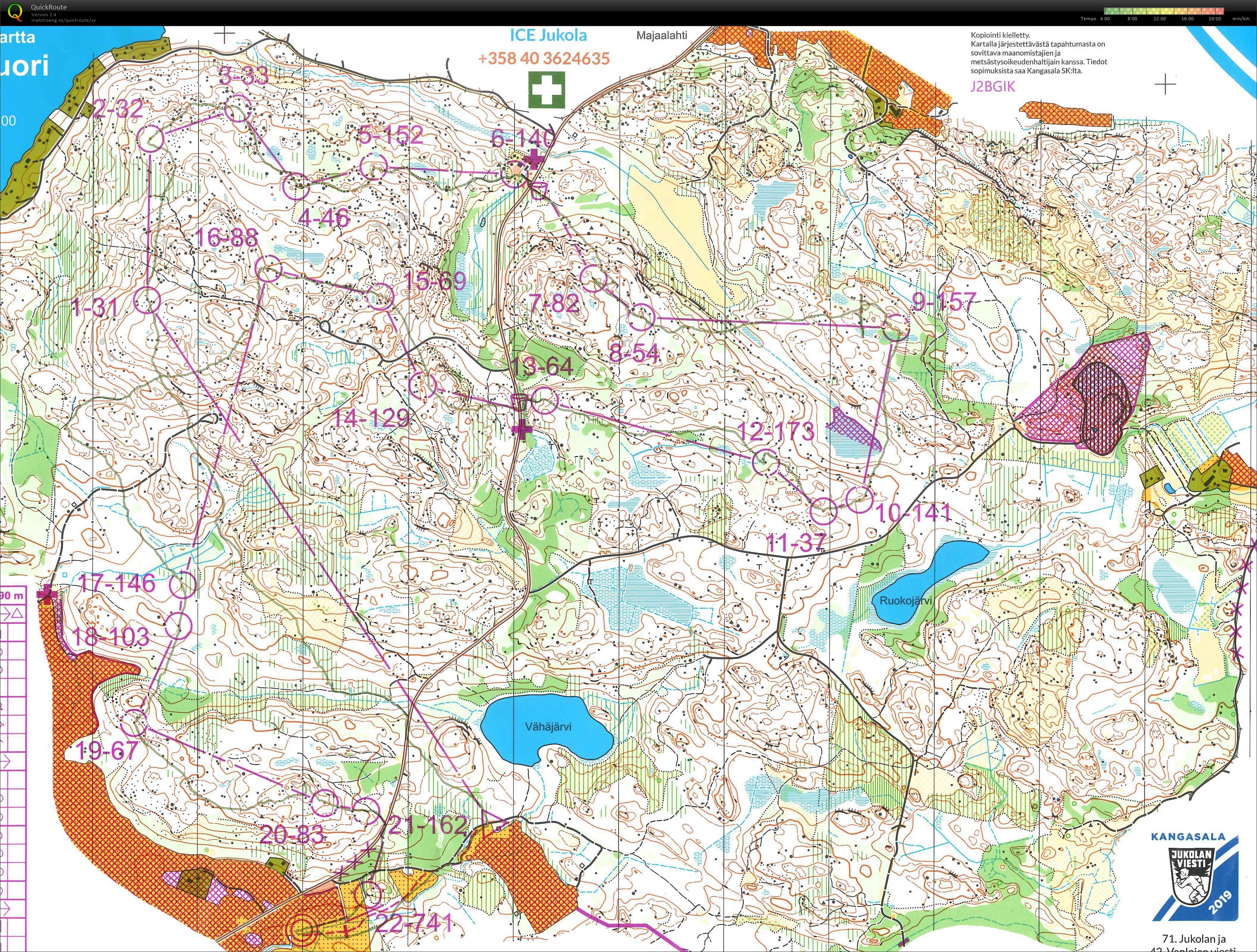This screenshot has width=1257, height=952.
Task: Click the '20:00' tempo scale value
Action: (x=1215, y=19)
